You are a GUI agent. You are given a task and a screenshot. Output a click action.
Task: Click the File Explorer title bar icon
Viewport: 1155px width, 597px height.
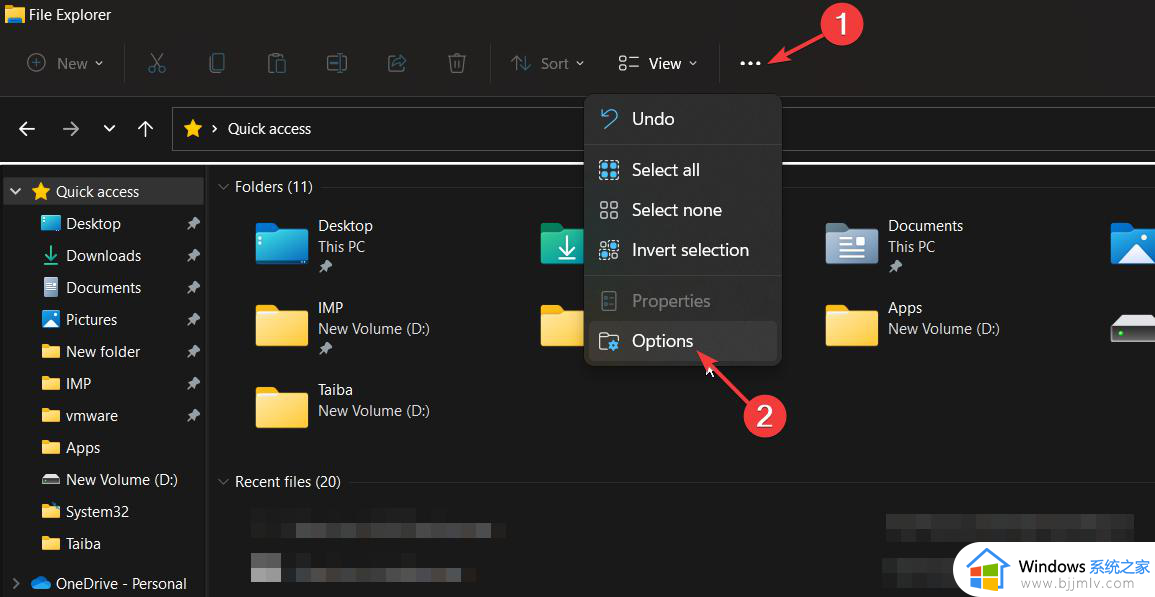pos(15,14)
